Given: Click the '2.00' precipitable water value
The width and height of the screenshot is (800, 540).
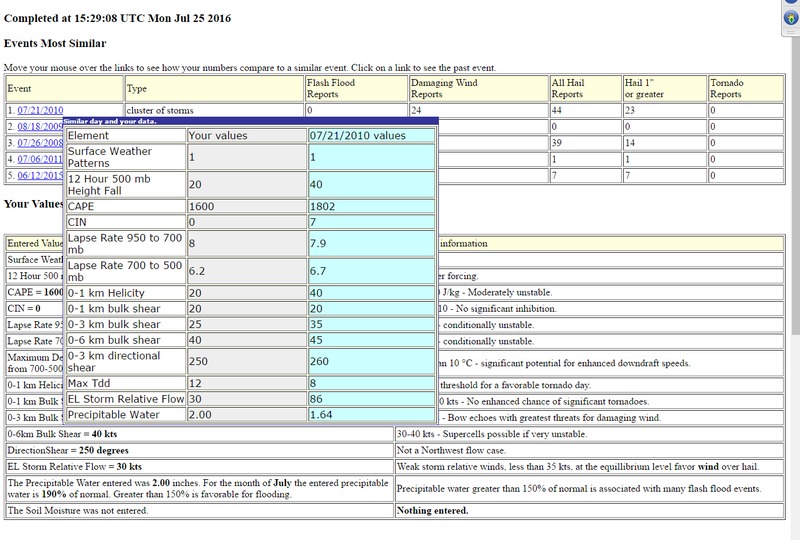Looking at the screenshot, I should (x=246, y=415).
